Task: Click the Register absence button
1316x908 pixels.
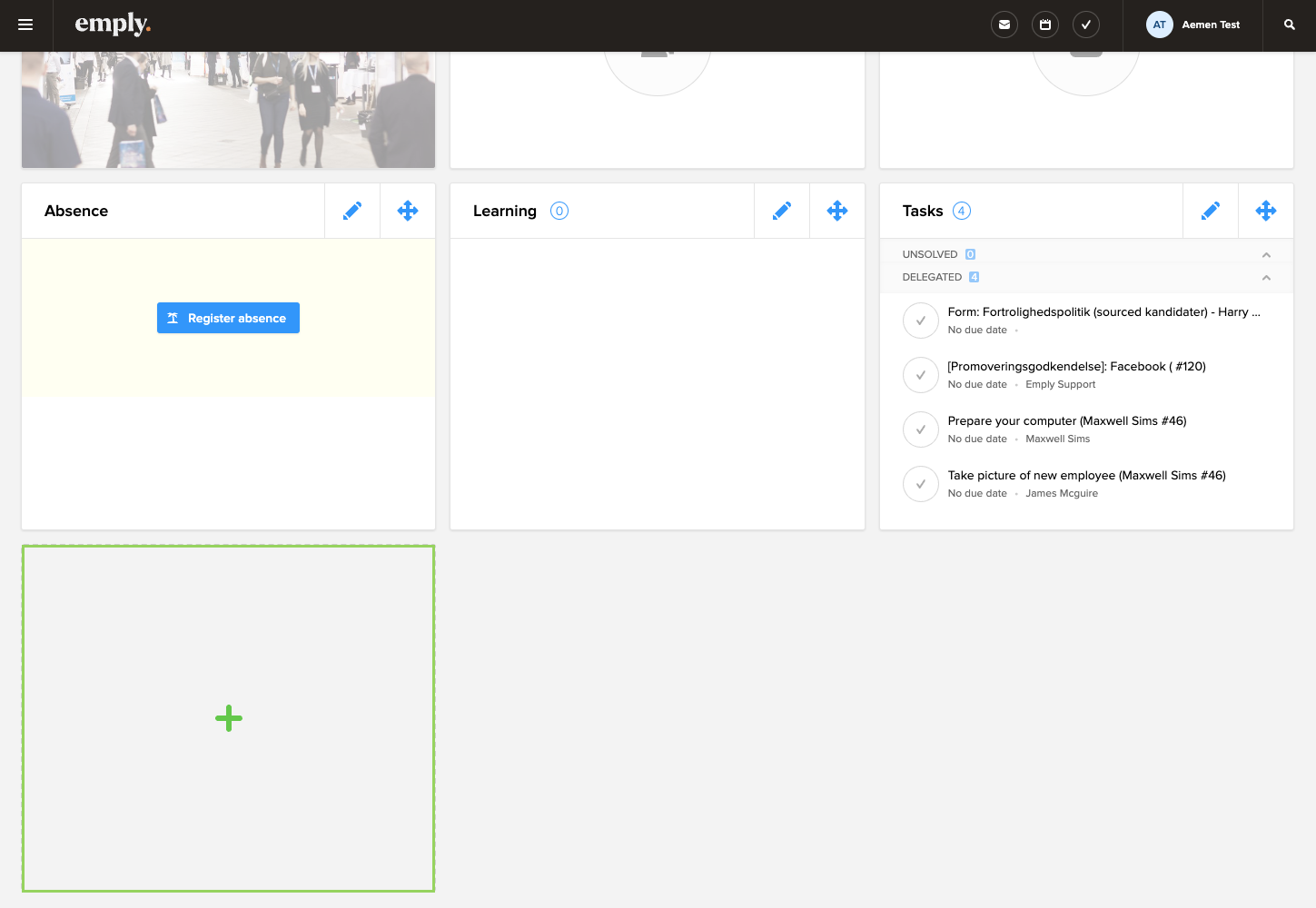Action: pyautogui.click(x=228, y=318)
